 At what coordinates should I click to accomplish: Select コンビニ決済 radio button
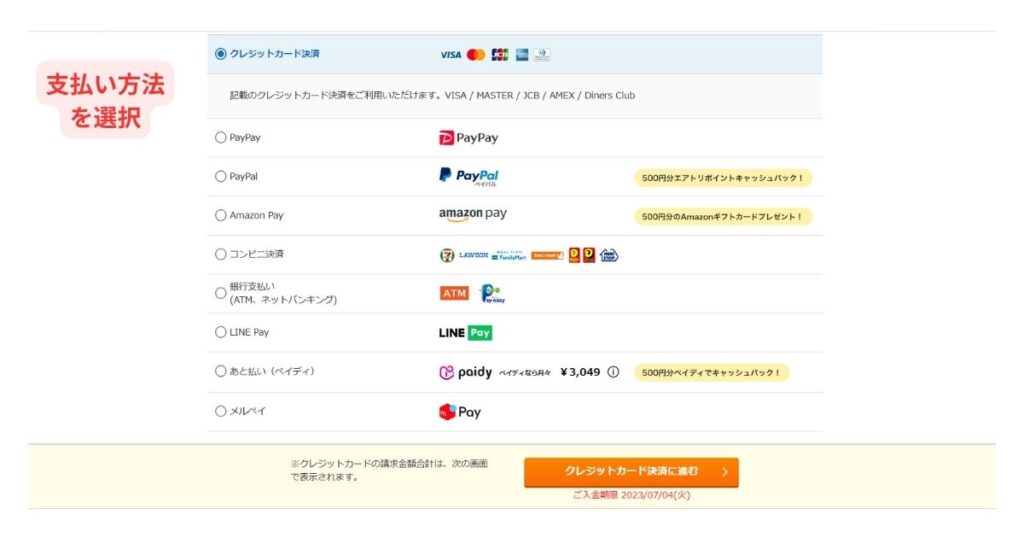(221, 254)
